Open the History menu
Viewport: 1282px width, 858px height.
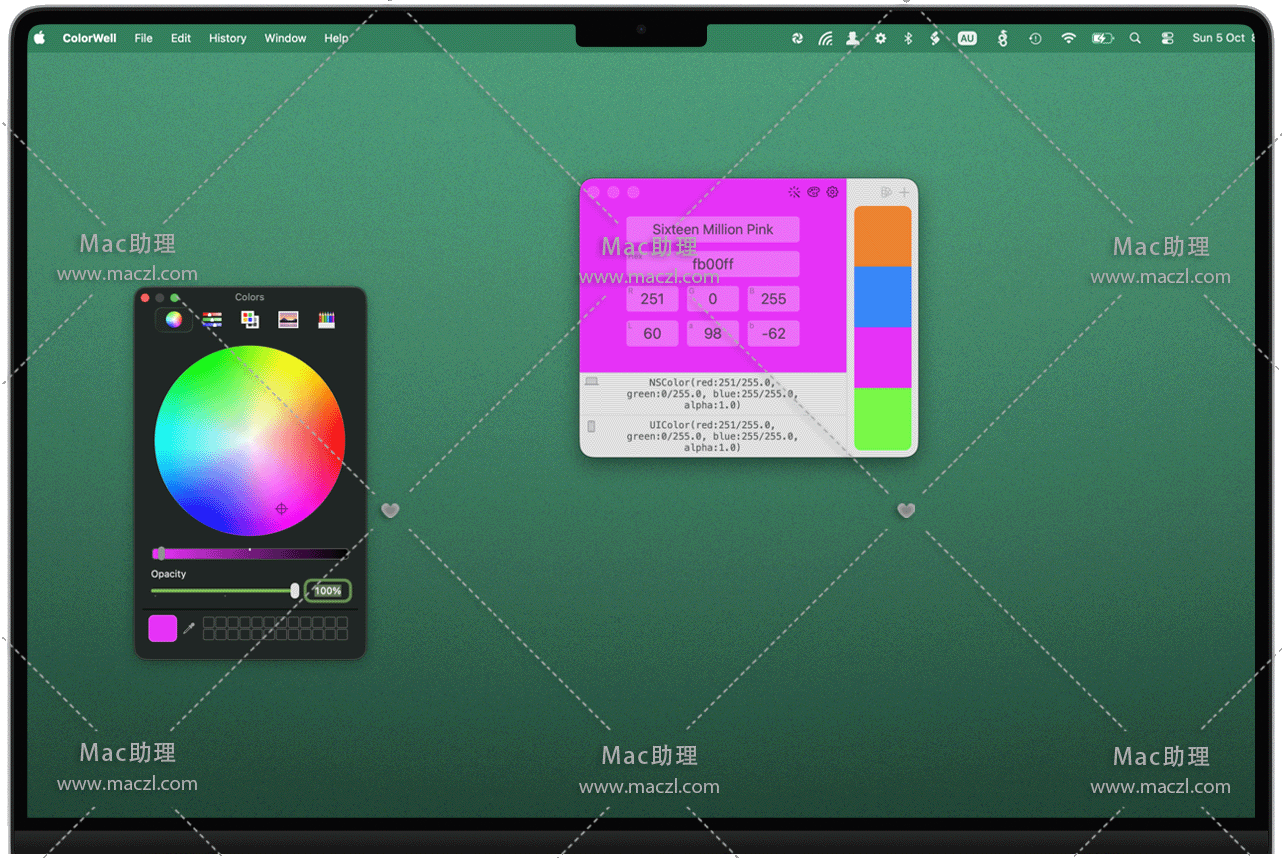[x=227, y=38]
